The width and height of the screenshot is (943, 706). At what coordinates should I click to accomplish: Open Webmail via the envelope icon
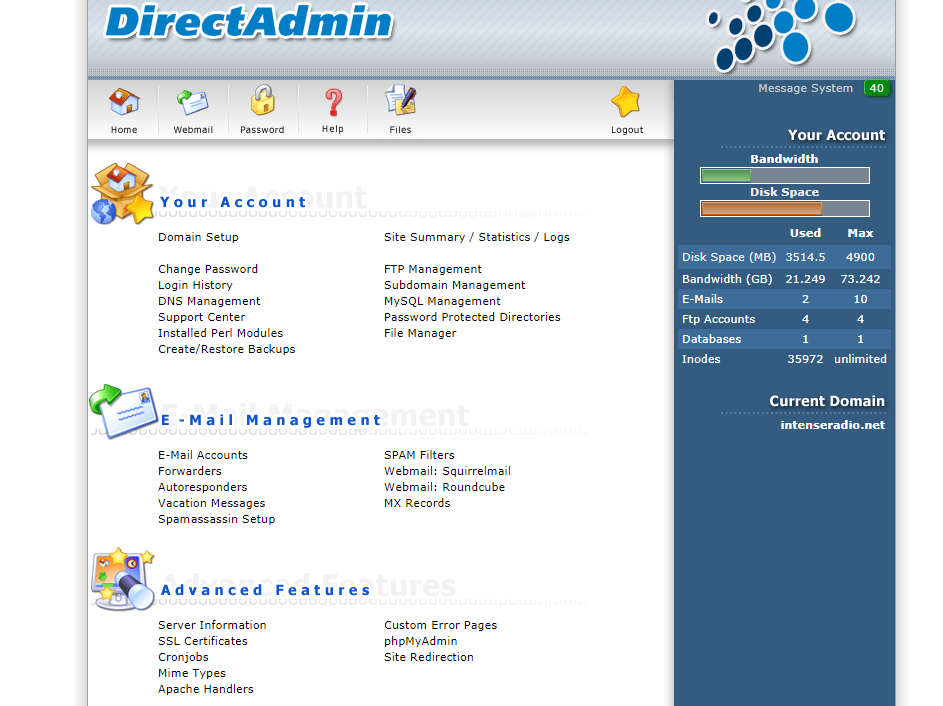pyautogui.click(x=192, y=102)
